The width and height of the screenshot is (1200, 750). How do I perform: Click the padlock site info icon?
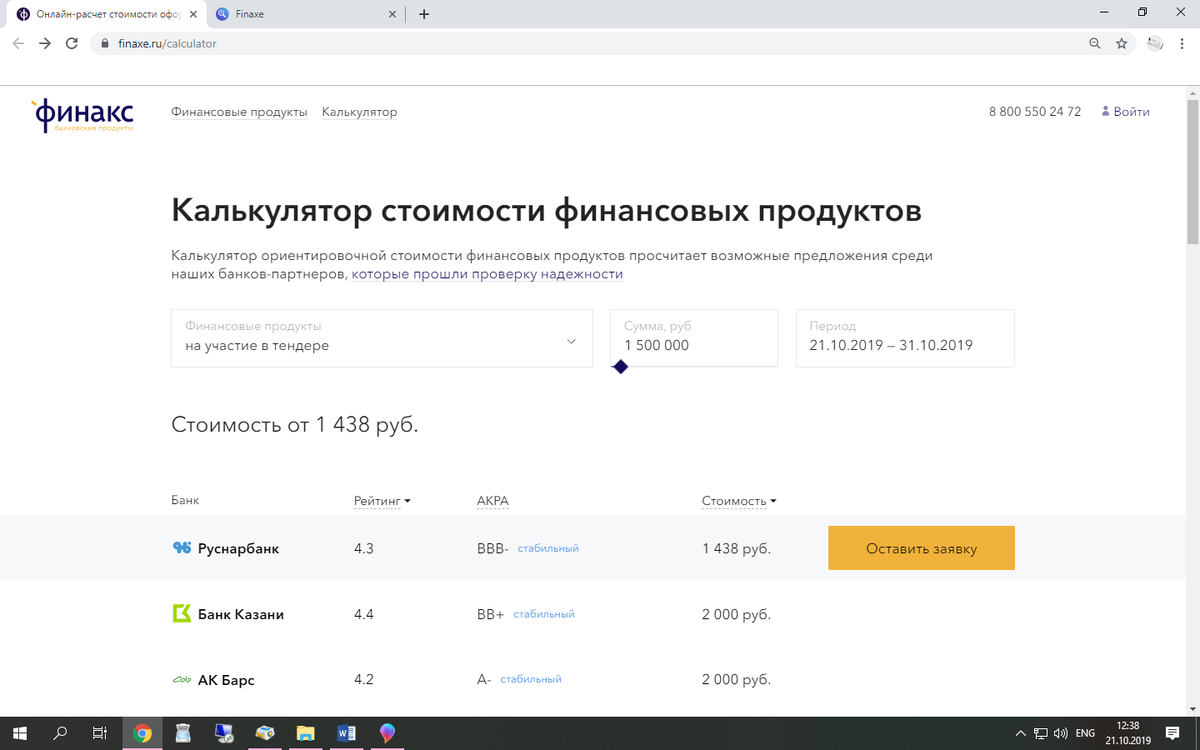[x=105, y=44]
